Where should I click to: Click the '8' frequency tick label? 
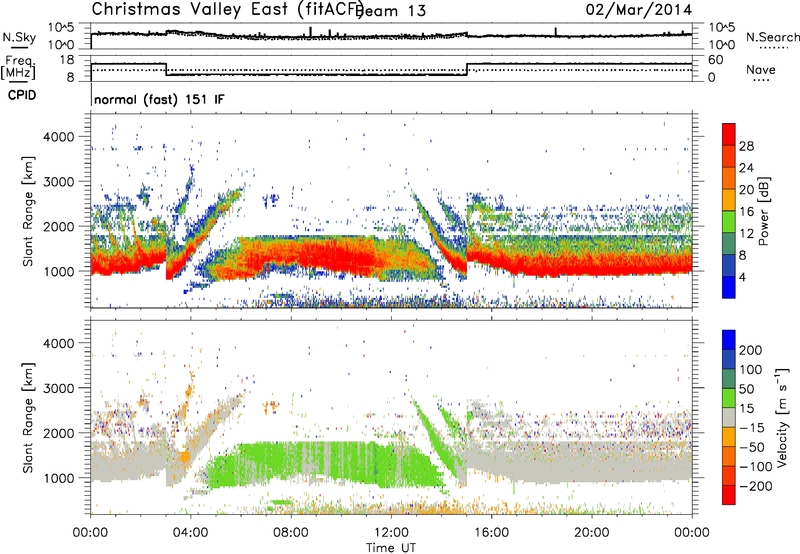[x=70, y=77]
